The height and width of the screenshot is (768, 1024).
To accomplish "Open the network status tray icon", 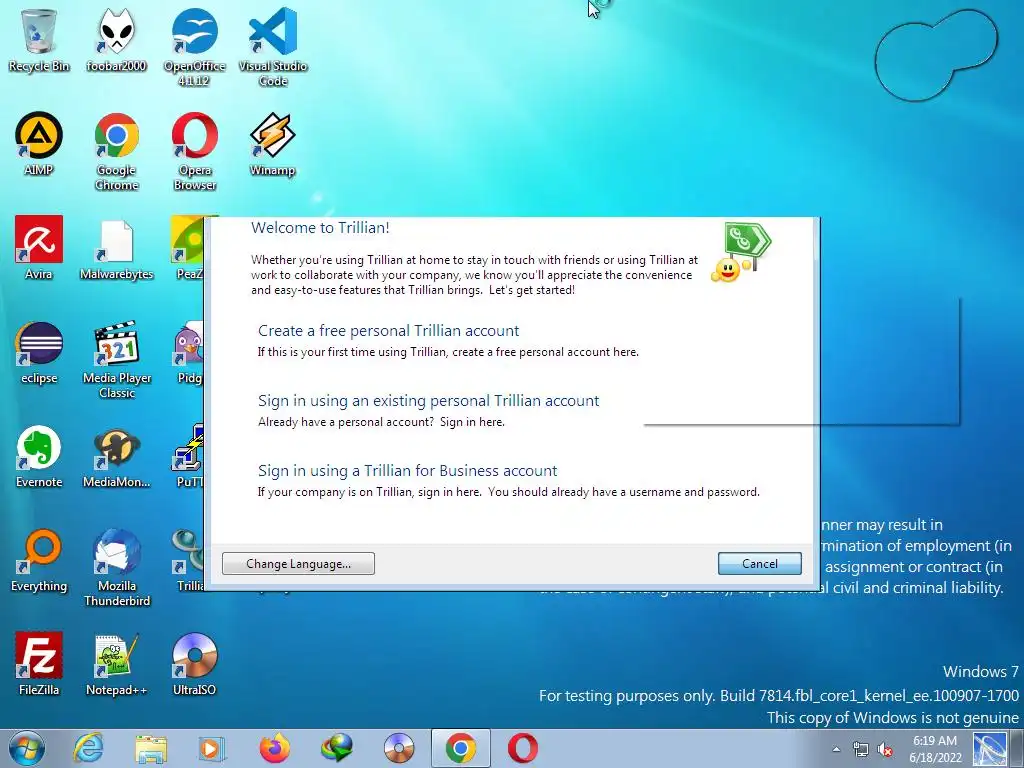I will coord(861,749).
